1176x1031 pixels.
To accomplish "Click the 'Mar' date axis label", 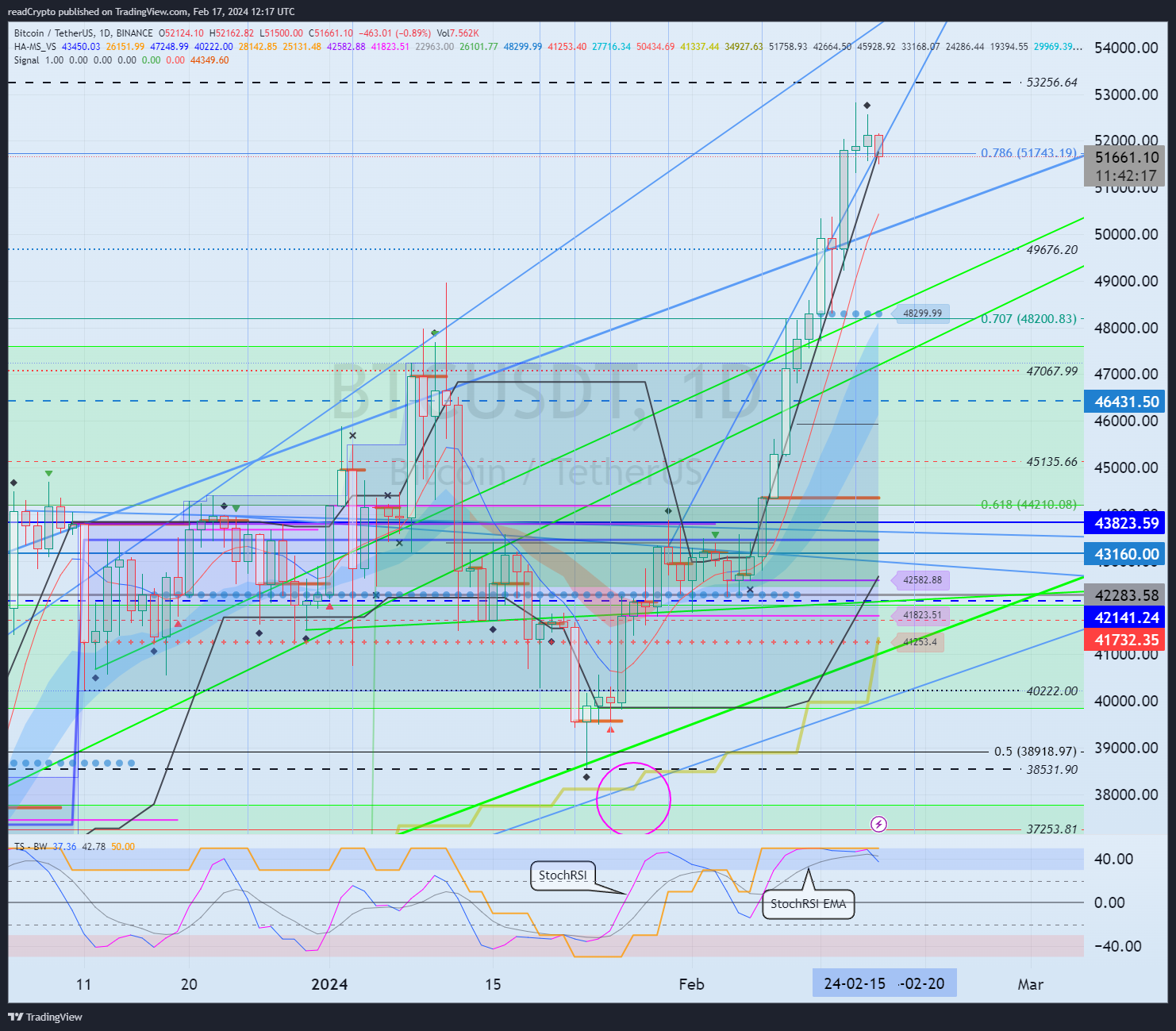I will click(x=1030, y=984).
